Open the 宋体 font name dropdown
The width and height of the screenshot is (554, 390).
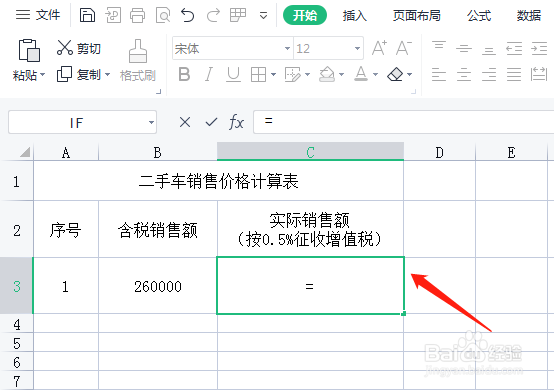click(287, 48)
